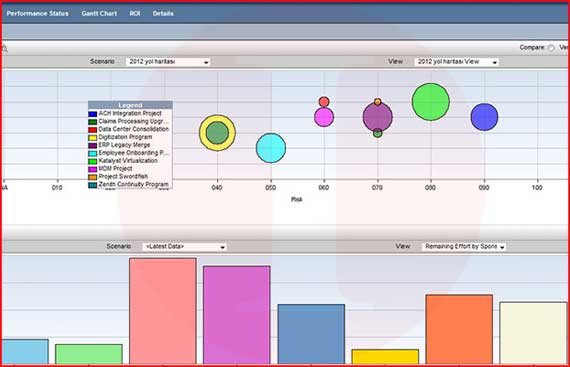The image size is (570, 367).
Task: Click the short yellow bar in the chart
Action: (385, 357)
